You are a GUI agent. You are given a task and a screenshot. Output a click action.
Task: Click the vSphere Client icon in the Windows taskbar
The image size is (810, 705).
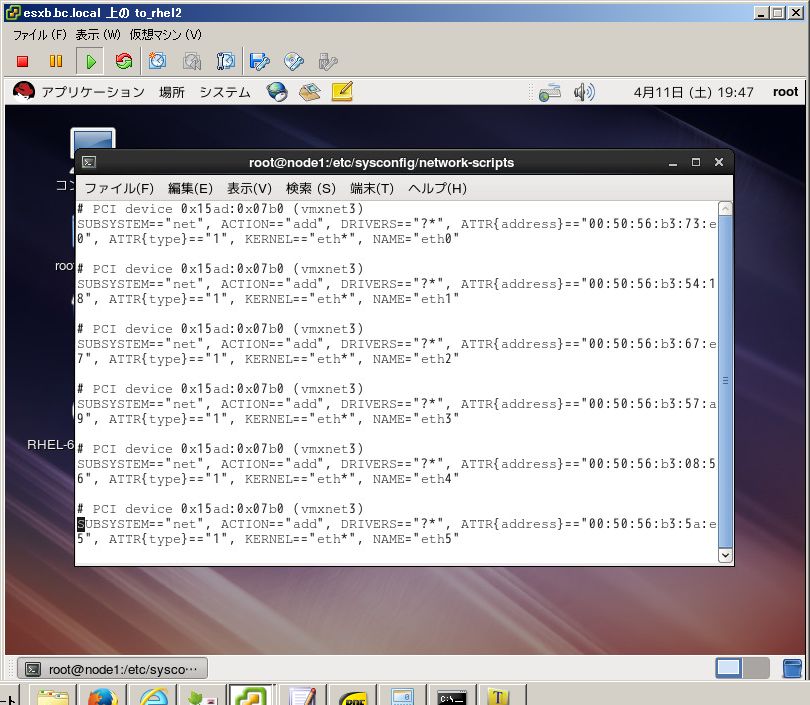point(251,696)
